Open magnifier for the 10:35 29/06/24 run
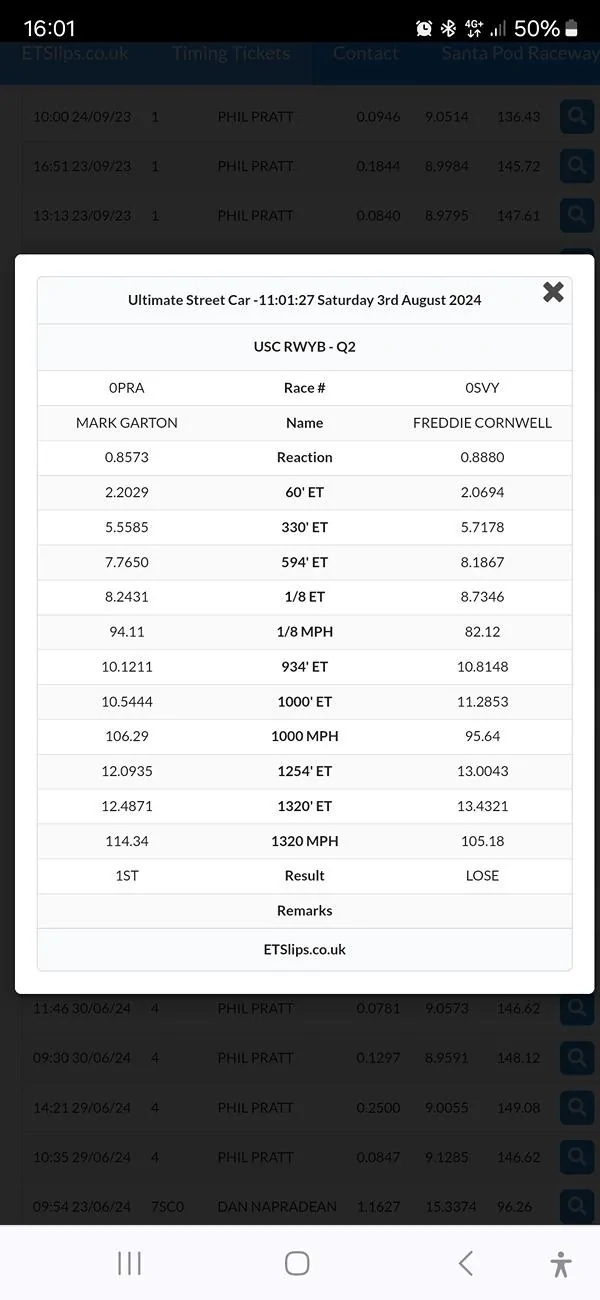 click(577, 1157)
